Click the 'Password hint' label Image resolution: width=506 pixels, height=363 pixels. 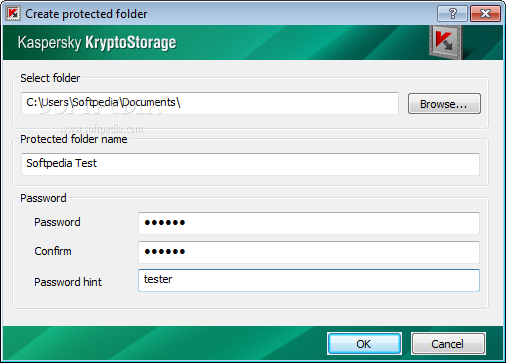pos(68,282)
